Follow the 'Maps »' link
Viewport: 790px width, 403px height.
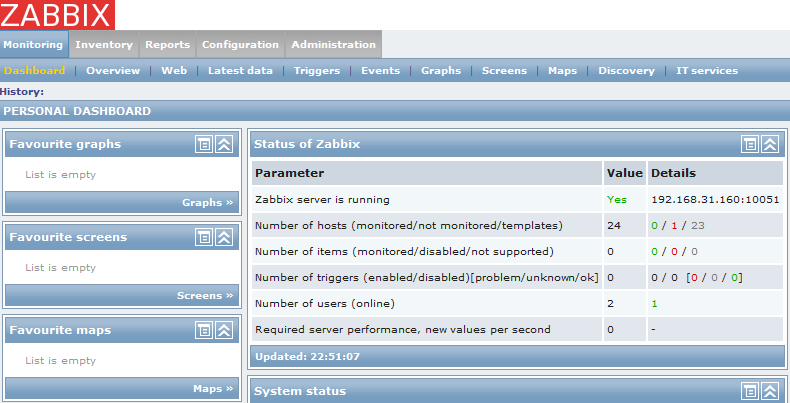[x=213, y=389]
